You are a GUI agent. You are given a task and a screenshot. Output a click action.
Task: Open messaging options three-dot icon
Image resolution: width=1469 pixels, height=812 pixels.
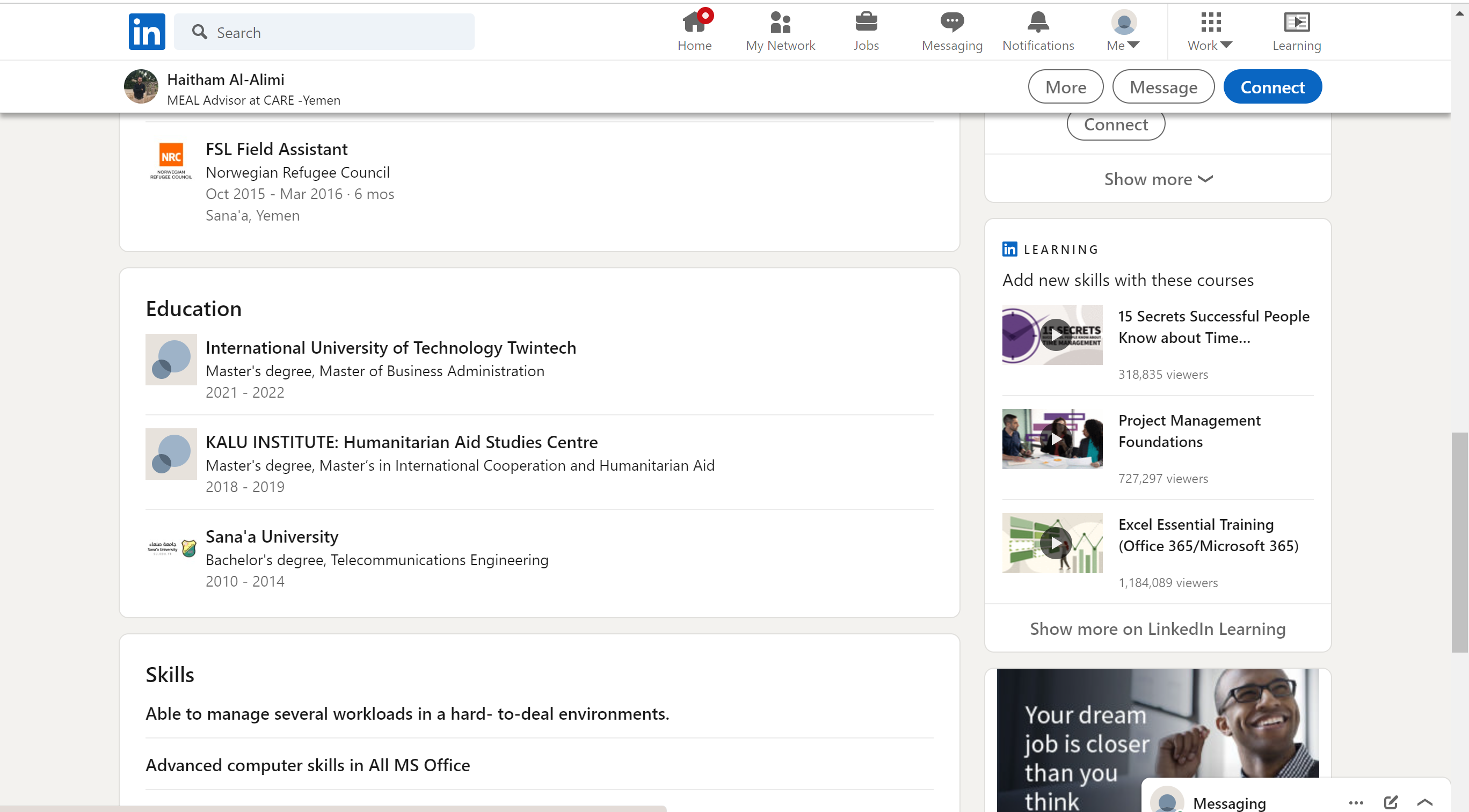point(1356,802)
